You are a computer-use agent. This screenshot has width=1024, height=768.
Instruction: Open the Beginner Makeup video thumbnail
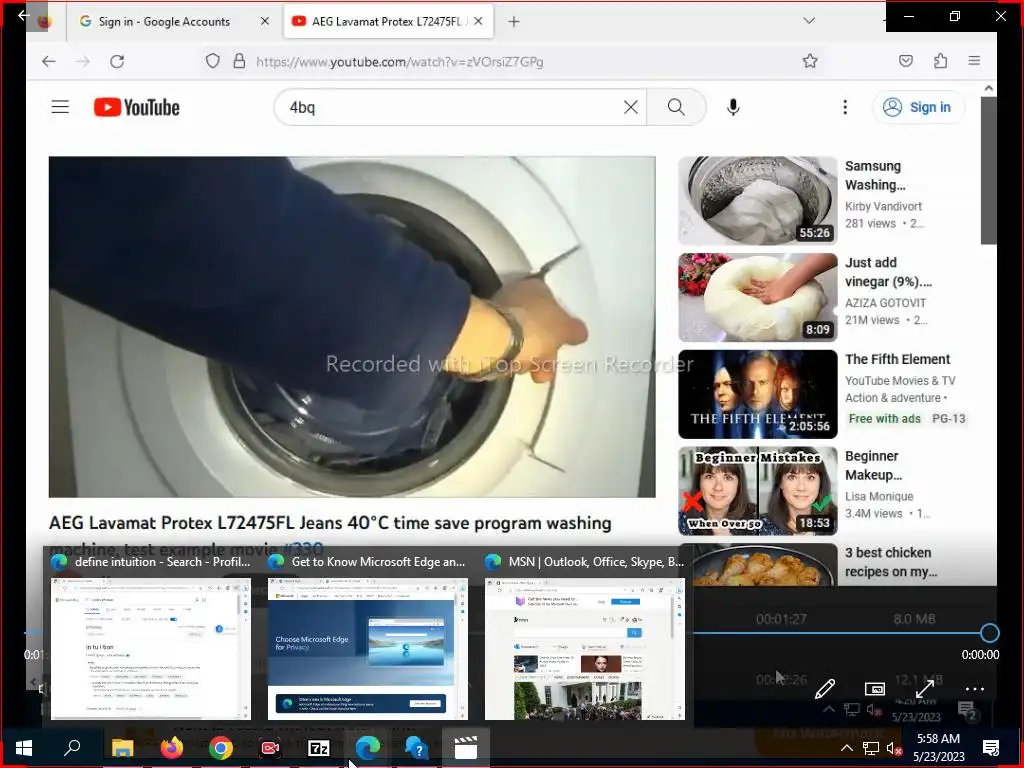758,491
